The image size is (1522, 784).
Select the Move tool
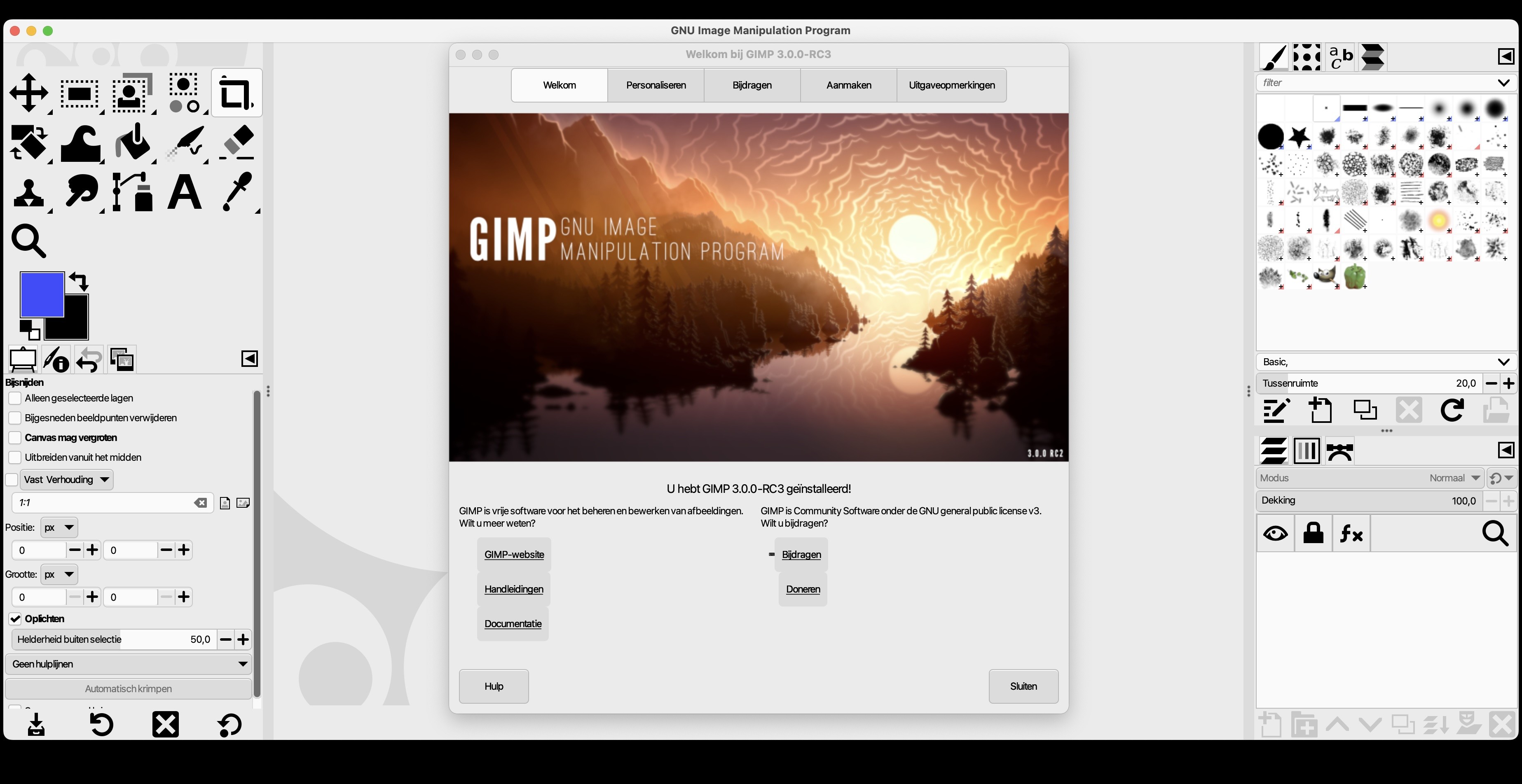(28, 93)
